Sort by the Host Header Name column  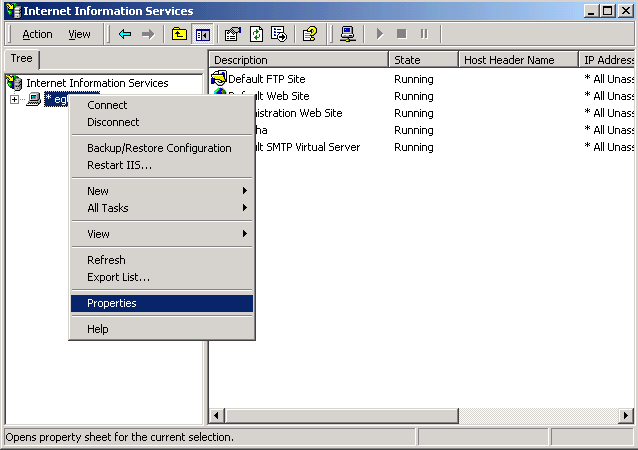pos(518,60)
